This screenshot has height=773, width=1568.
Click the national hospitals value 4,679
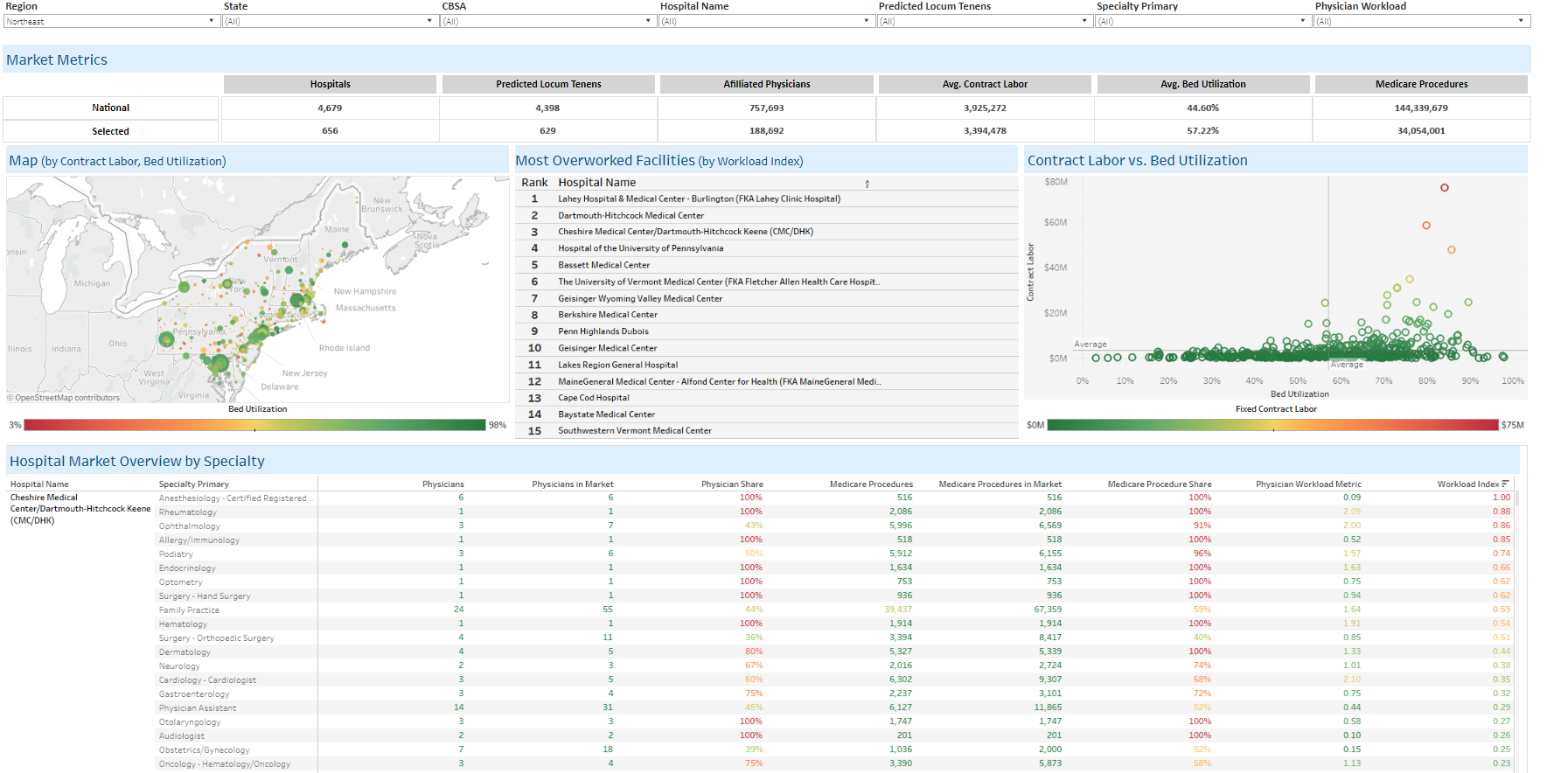(x=330, y=108)
